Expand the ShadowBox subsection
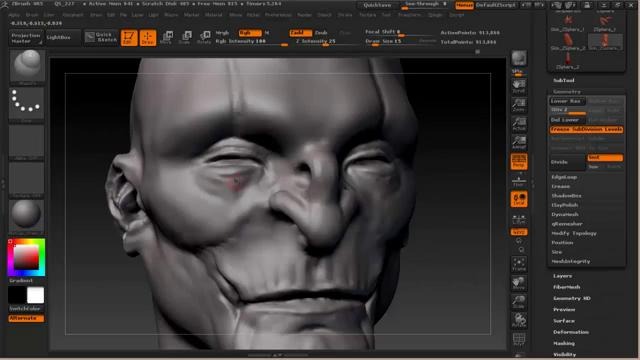Image resolution: width=640 pixels, height=360 pixels. [x=567, y=196]
